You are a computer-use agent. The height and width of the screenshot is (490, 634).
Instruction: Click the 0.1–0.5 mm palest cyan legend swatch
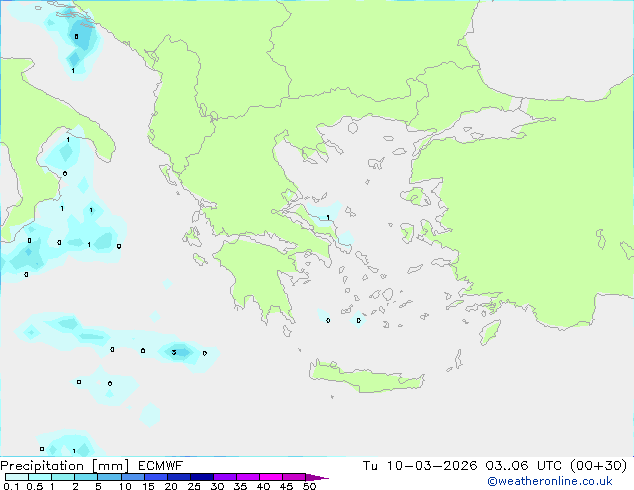17,477
